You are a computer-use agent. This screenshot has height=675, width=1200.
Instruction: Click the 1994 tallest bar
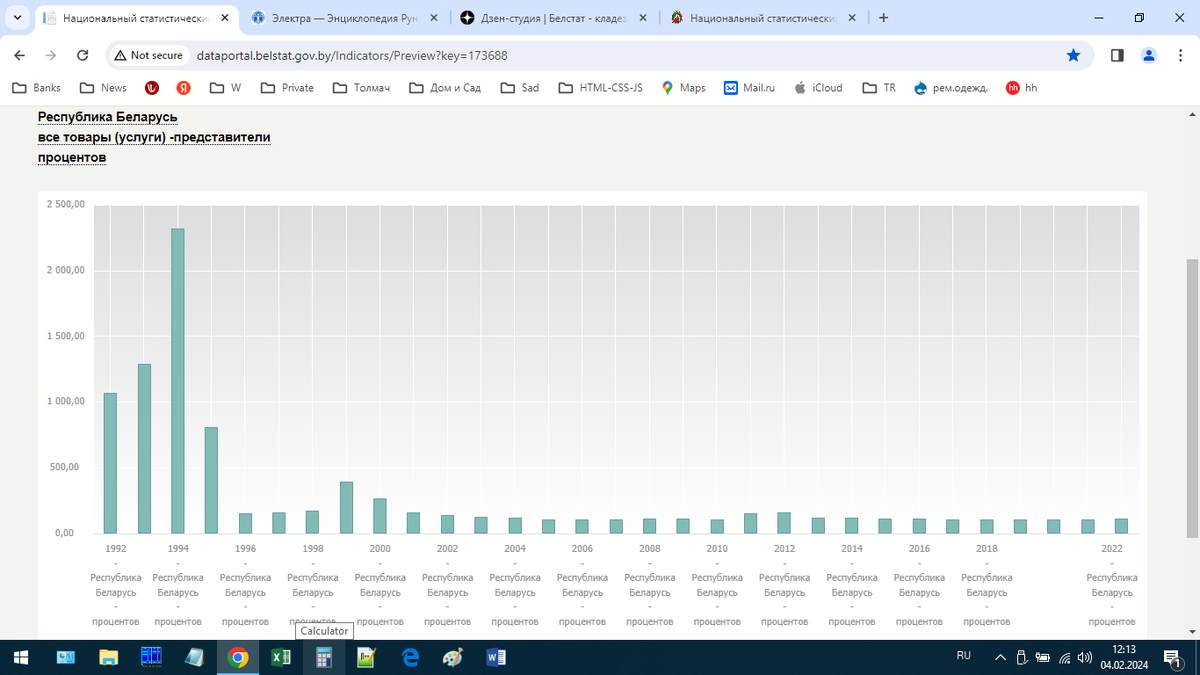tap(178, 381)
